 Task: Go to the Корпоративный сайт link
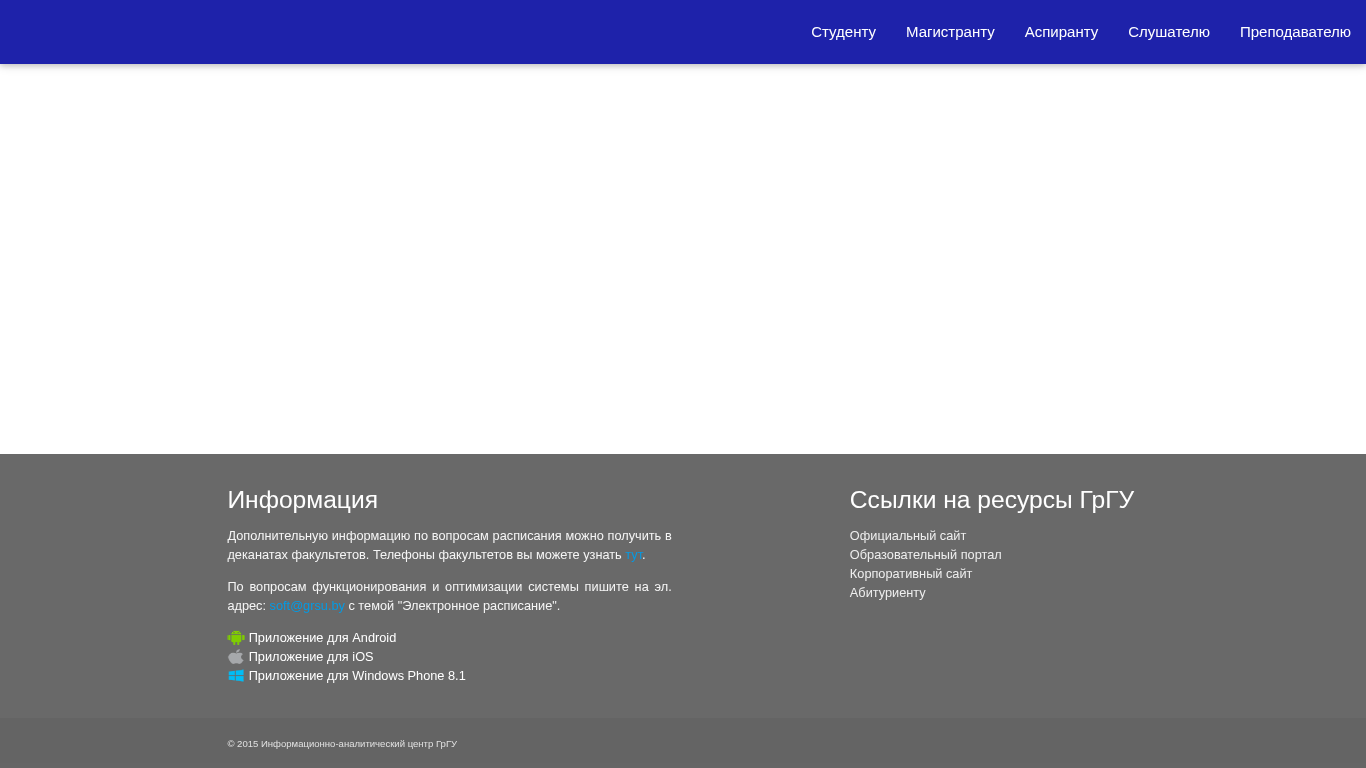coord(911,574)
